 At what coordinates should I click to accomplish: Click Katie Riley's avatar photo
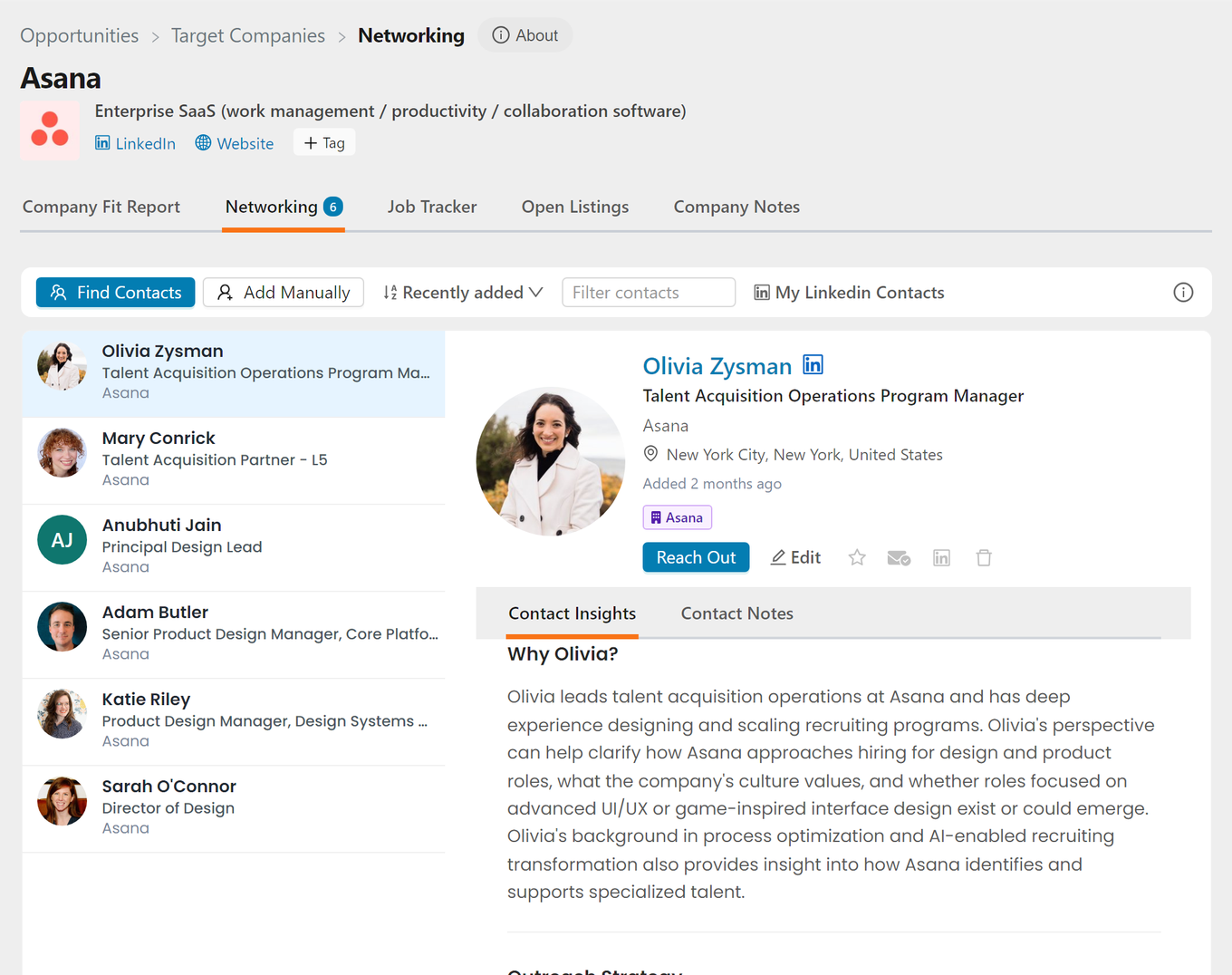(62, 714)
